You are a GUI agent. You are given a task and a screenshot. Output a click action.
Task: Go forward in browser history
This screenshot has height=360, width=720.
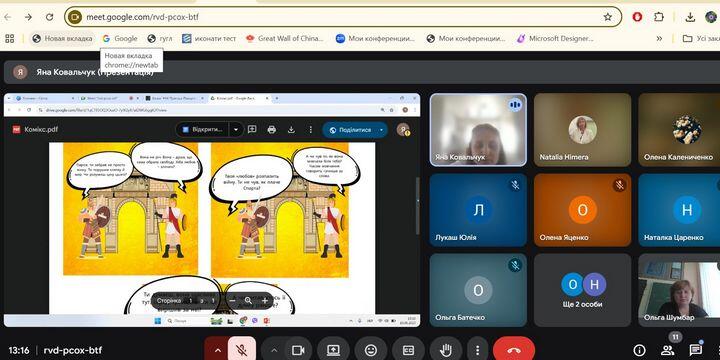(x=28, y=17)
